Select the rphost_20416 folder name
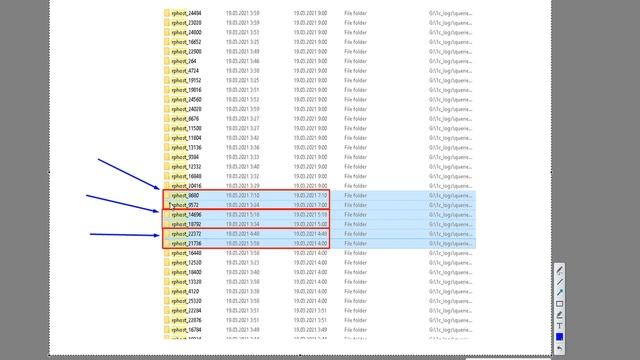 [x=186, y=186]
